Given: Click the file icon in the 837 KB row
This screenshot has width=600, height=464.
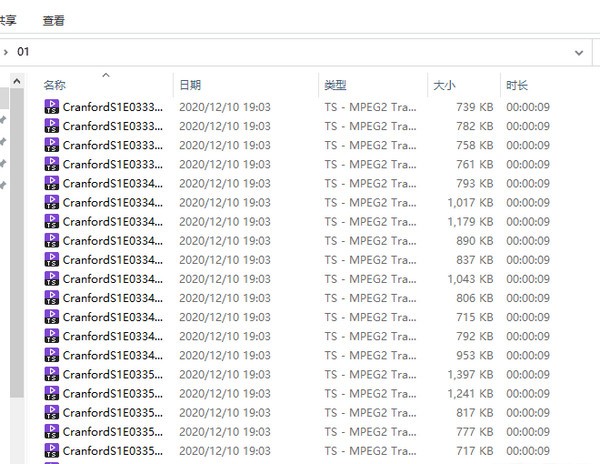Looking at the screenshot, I should point(52,260).
